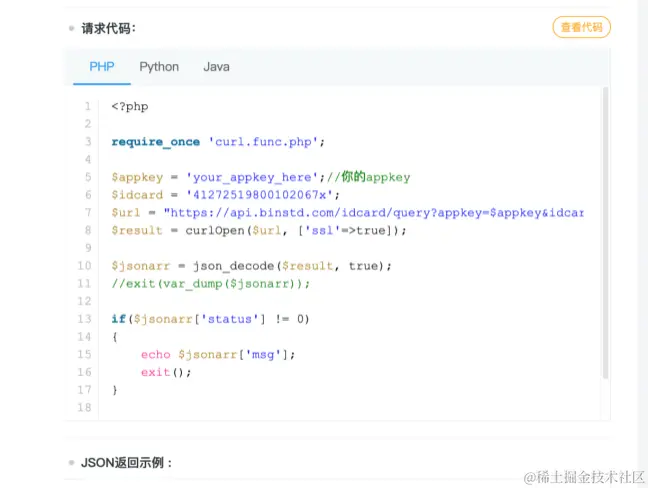Viewport: 650px width, 490px height.
Task: Switch to the PHP code tab
Action: click(102, 67)
